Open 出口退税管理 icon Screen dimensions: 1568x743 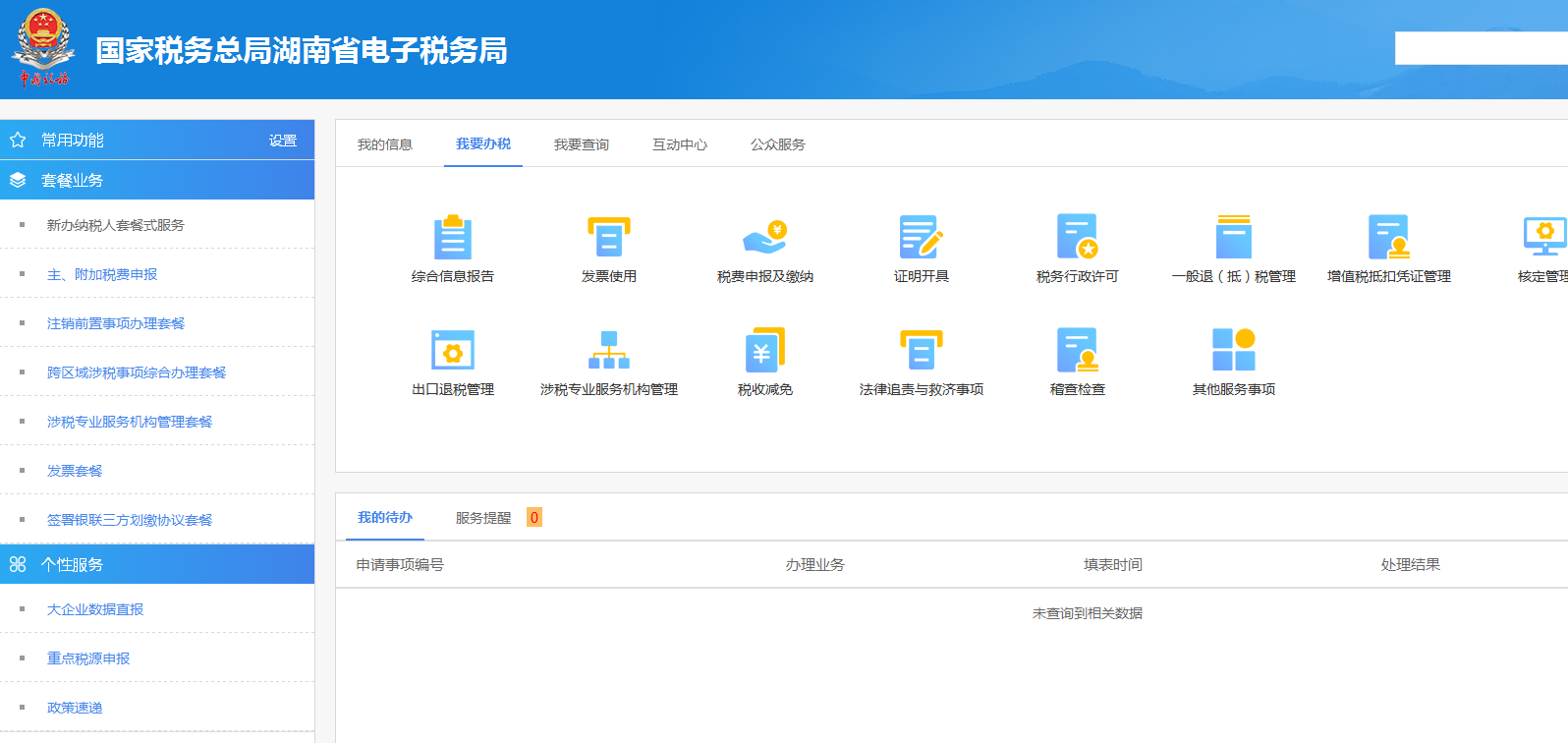pyautogui.click(x=453, y=350)
